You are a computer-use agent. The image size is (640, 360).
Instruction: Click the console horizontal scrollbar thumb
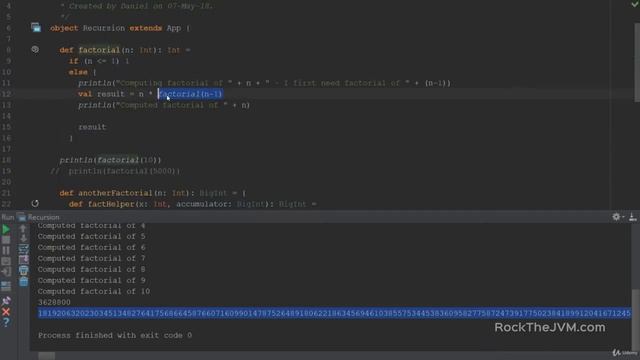click(x=47, y=356)
